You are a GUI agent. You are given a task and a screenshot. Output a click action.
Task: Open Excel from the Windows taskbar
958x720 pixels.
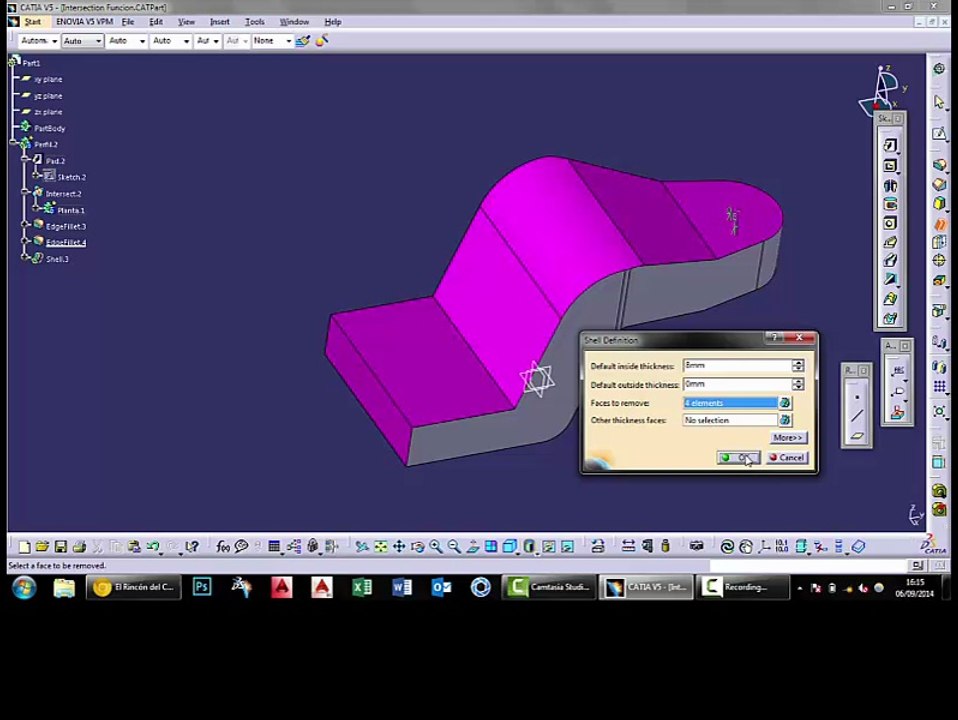coord(362,587)
